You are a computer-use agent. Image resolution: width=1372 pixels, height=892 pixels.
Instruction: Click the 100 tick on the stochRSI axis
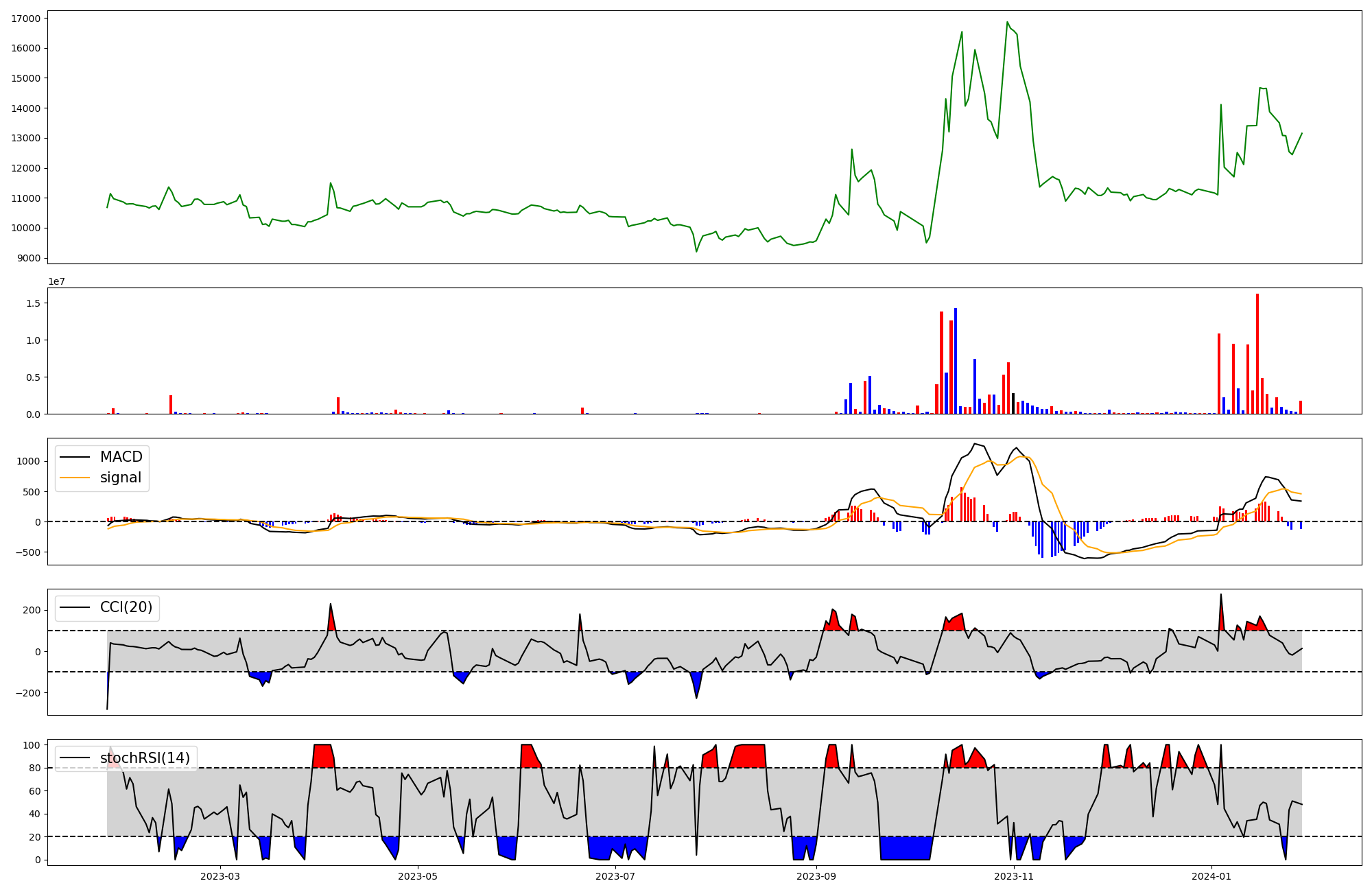pyautogui.click(x=32, y=745)
